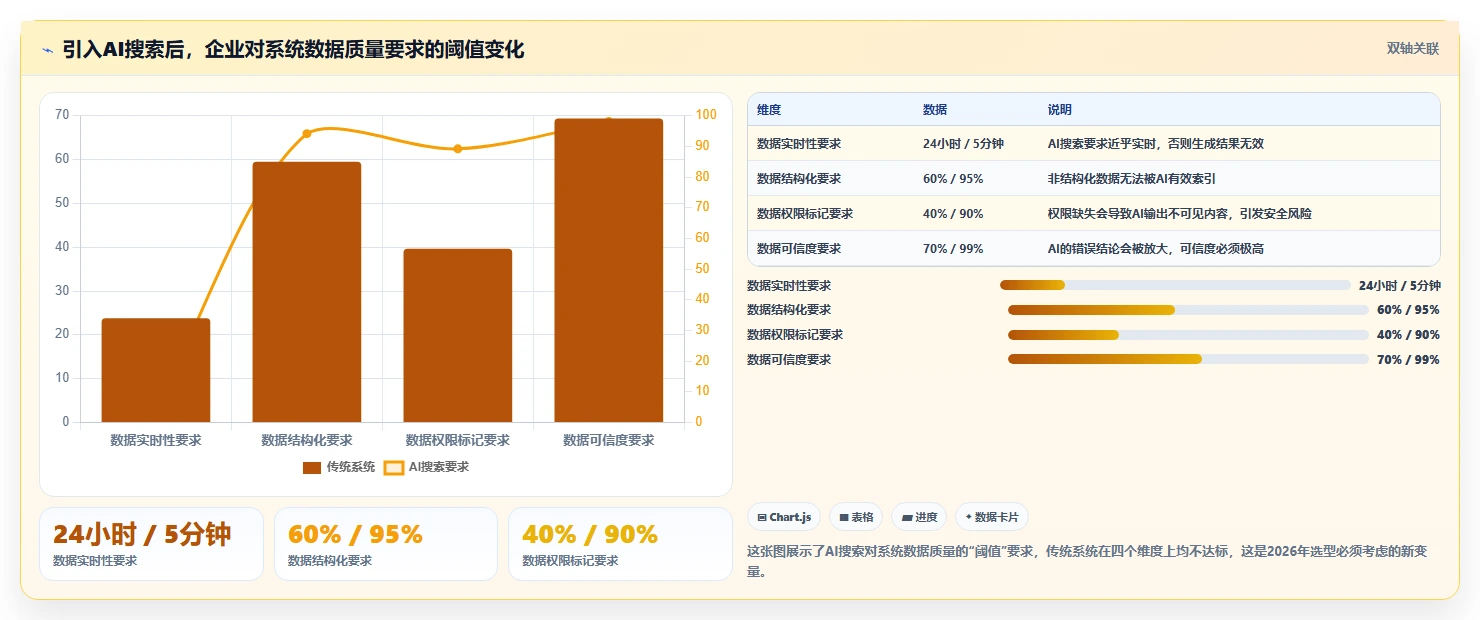The width and height of the screenshot is (1480, 620).
Task: Click the 数据权限标记要求 progress bar
Action: point(1188,335)
